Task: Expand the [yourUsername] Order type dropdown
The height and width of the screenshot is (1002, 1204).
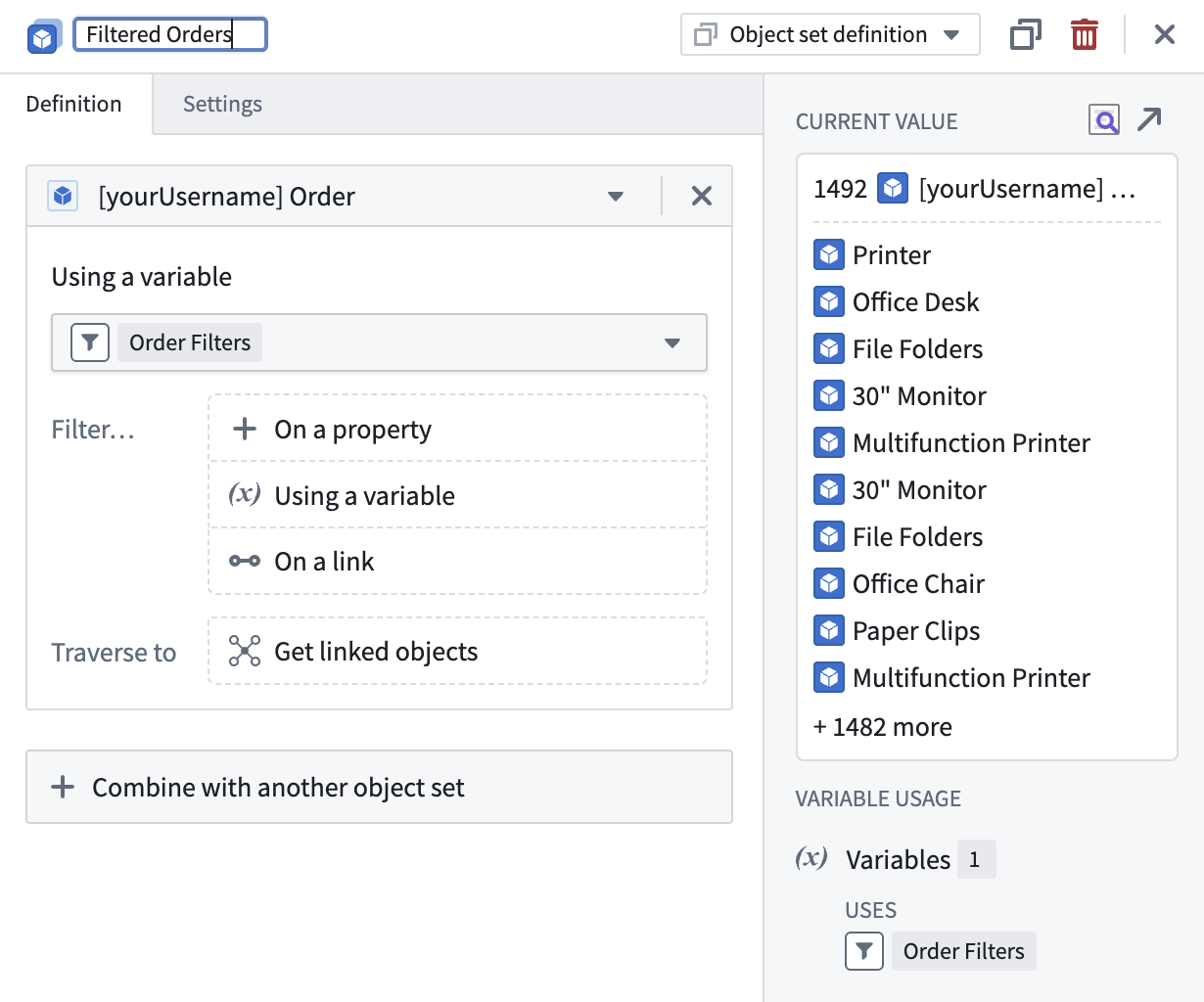Action: 615,197
